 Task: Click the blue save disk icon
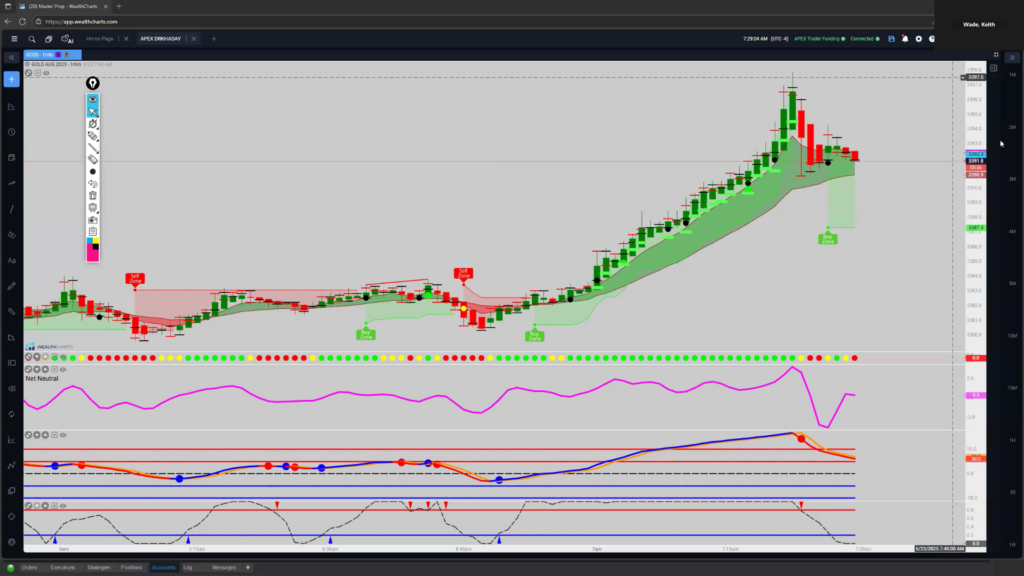coord(891,39)
